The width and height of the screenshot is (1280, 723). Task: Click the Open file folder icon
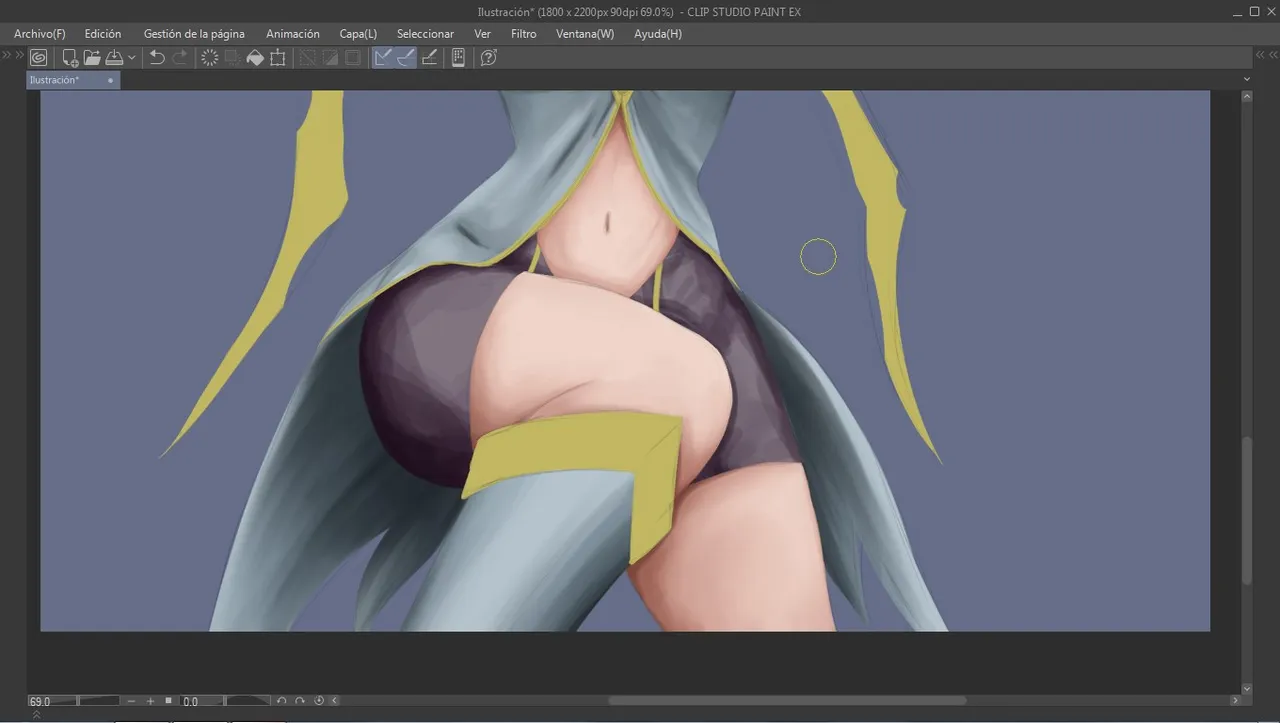(92, 58)
